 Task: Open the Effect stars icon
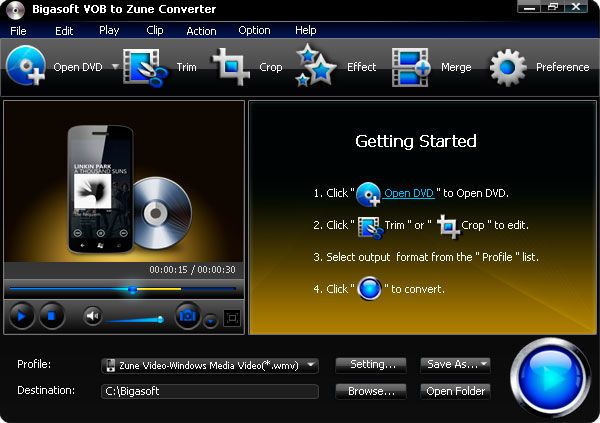pyautogui.click(x=315, y=65)
